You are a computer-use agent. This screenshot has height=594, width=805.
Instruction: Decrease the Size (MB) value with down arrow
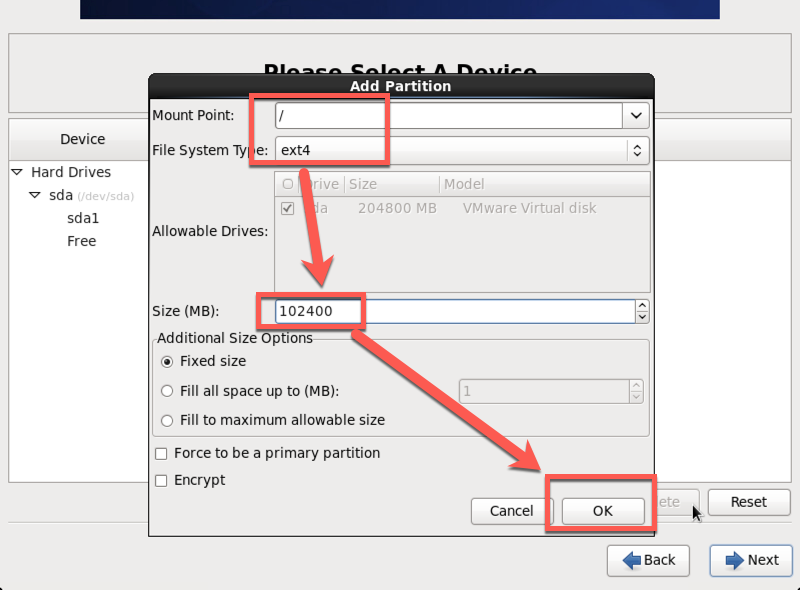(642, 317)
